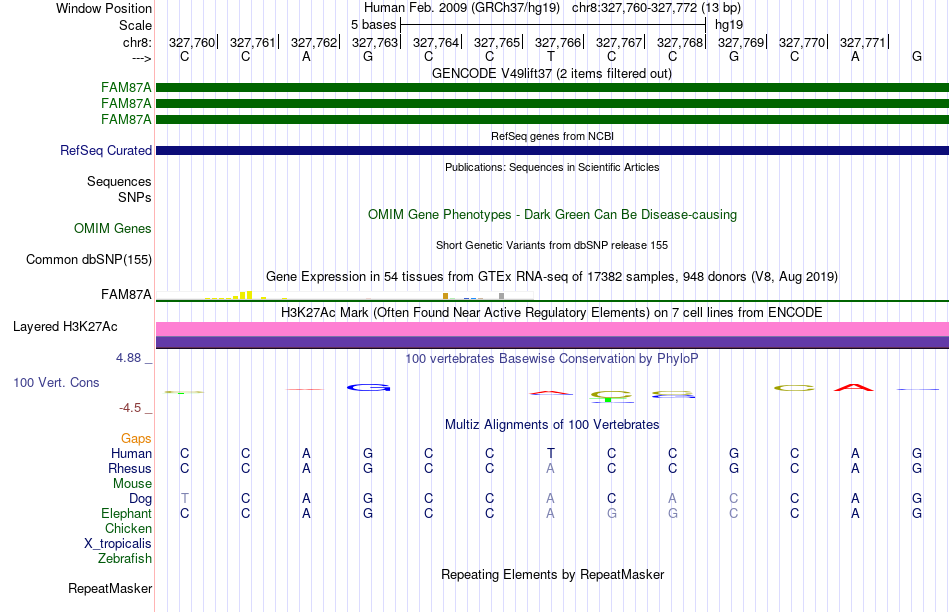Click the Common dbSNP(155) track label
Image resolution: width=950 pixels, height=612 pixels.
(89, 259)
